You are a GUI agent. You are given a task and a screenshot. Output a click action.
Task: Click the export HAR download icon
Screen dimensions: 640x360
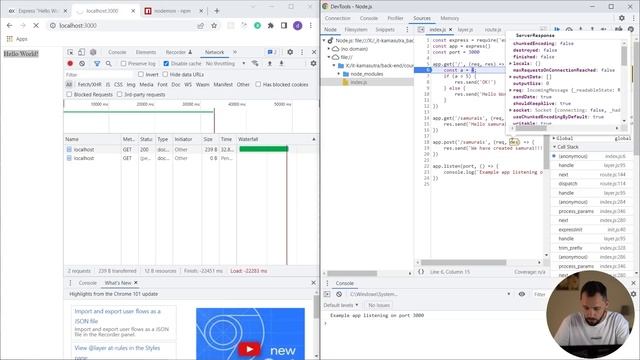(281, 64)
